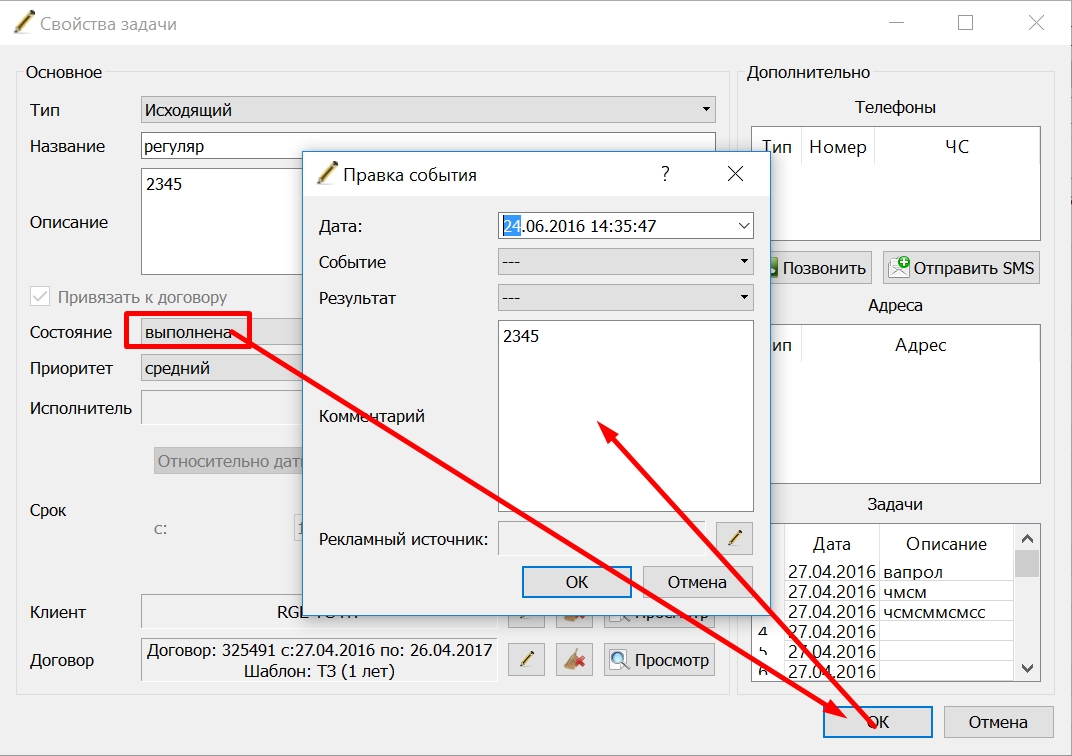
Task: Click up arrow of Задачи list scrollbar
Action: tap(1027, 539)
